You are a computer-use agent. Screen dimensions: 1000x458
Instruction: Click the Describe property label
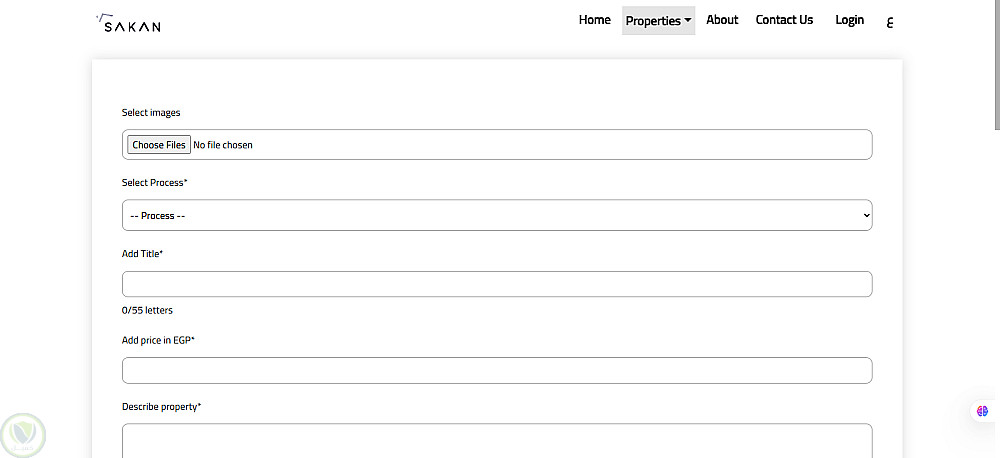[x=161, y=407]
